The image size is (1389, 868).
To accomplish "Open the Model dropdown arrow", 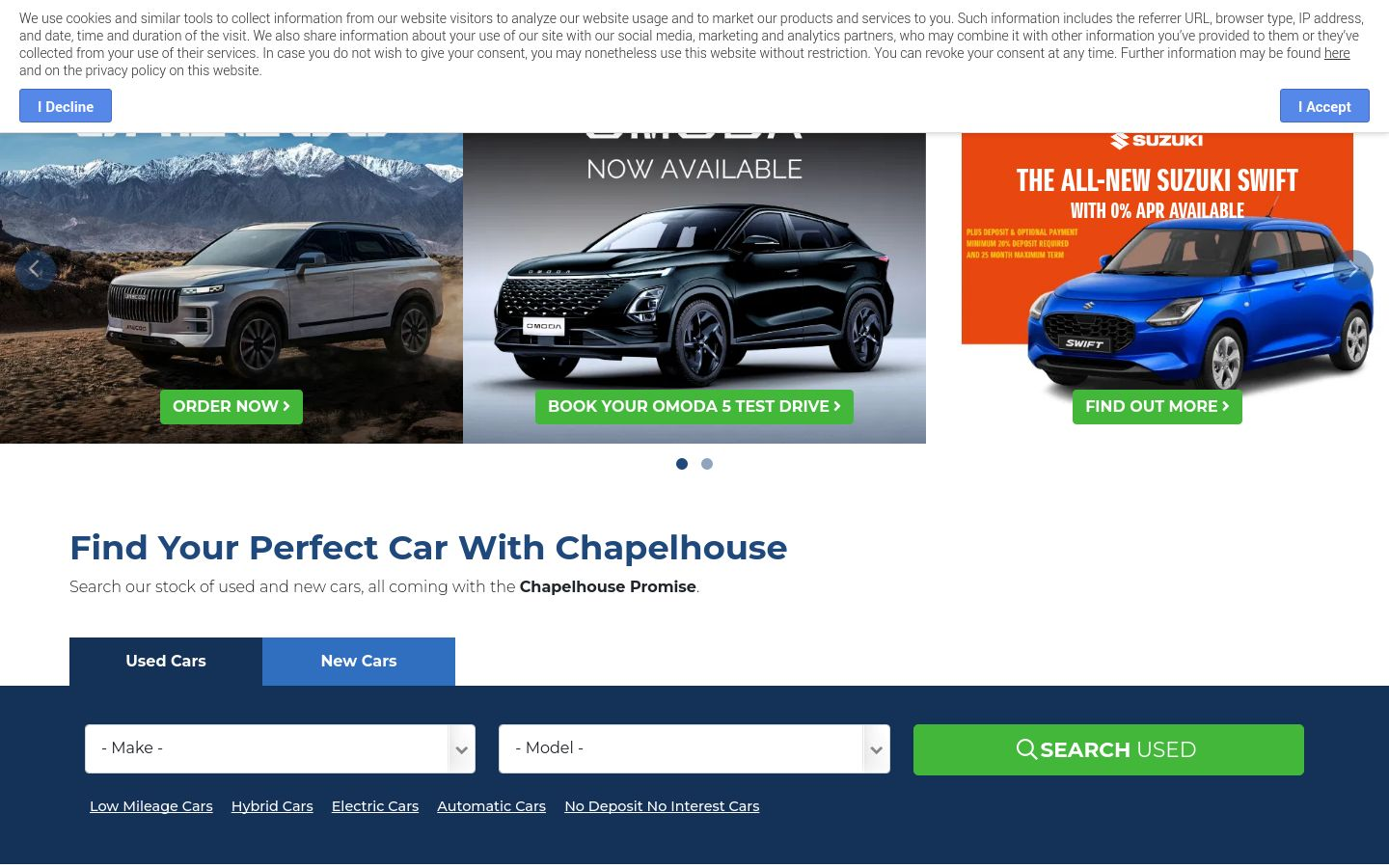I will click(876, 749).
